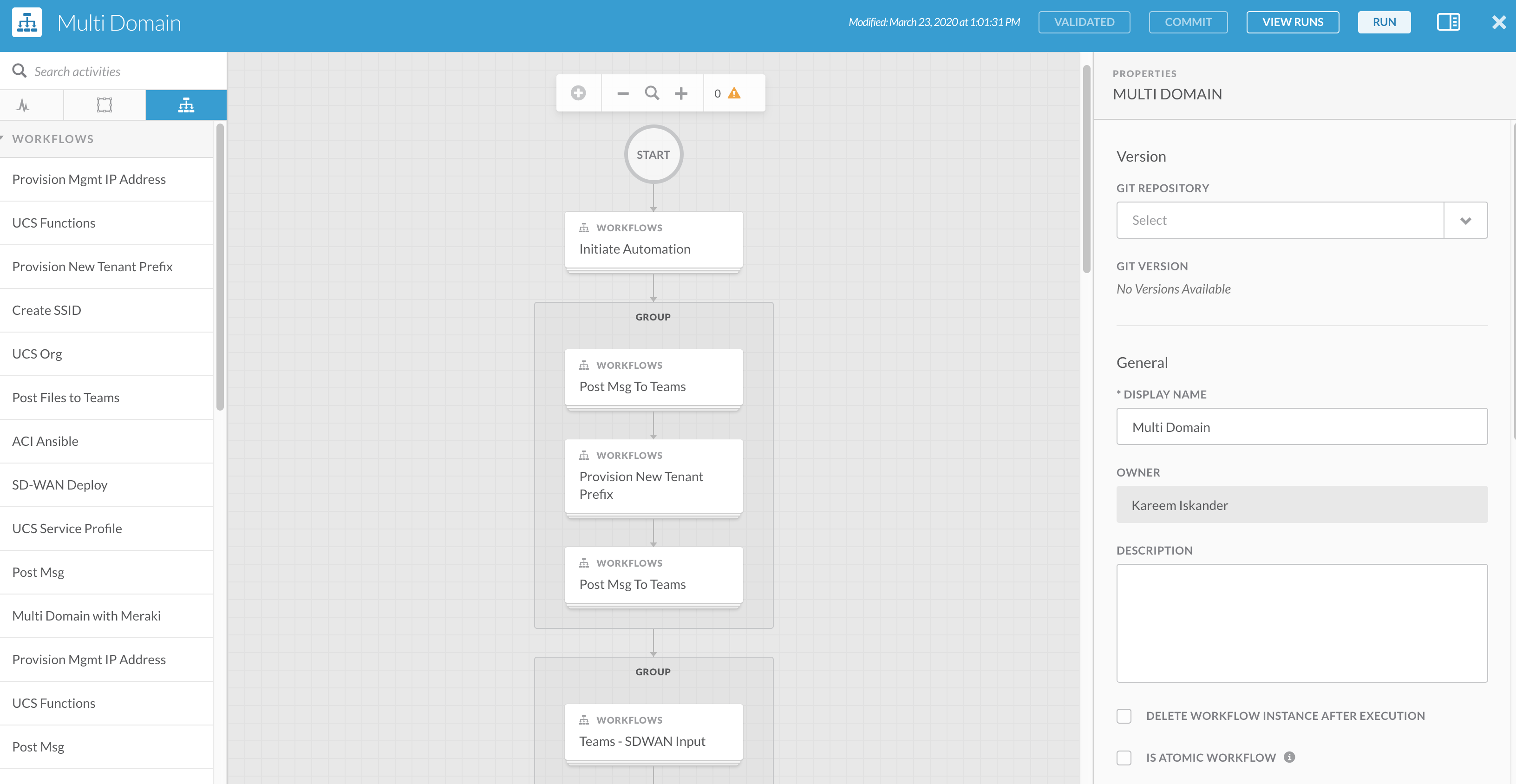
Task: Click the workflow logo icon in header
Action: pos(26,22)
